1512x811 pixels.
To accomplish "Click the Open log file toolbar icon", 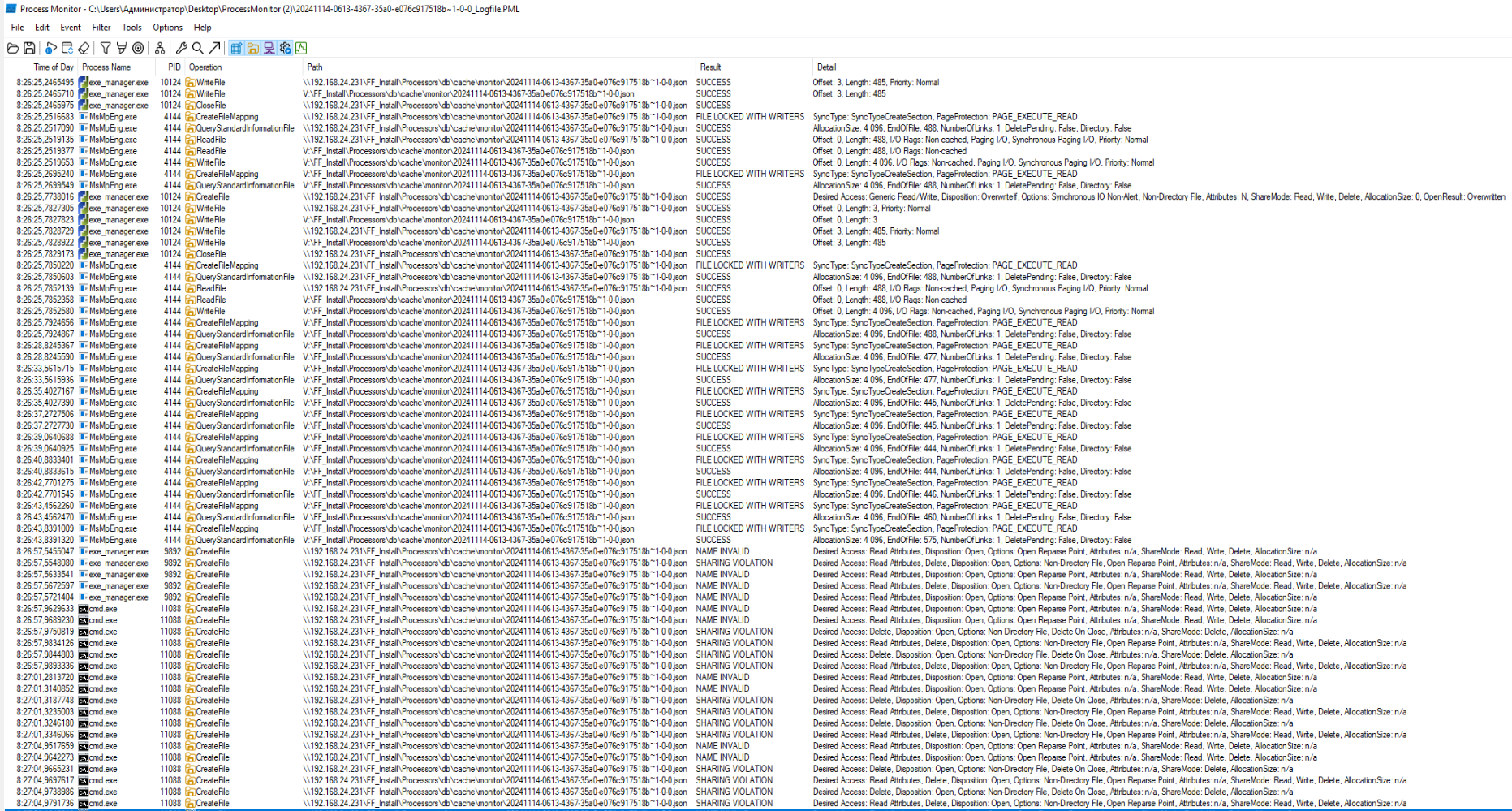I will [x=13, y=48].
